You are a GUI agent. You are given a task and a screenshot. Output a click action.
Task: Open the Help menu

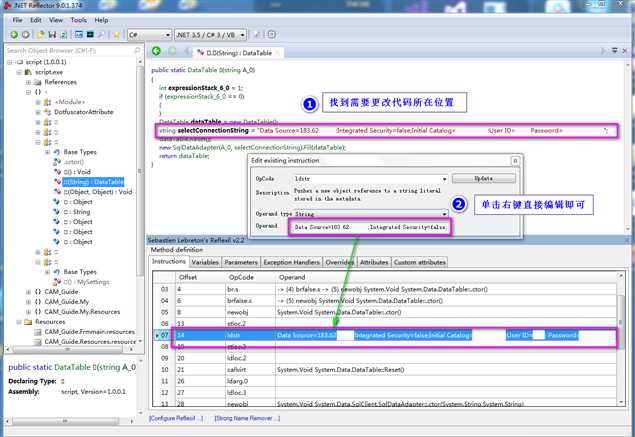(101, 20)
